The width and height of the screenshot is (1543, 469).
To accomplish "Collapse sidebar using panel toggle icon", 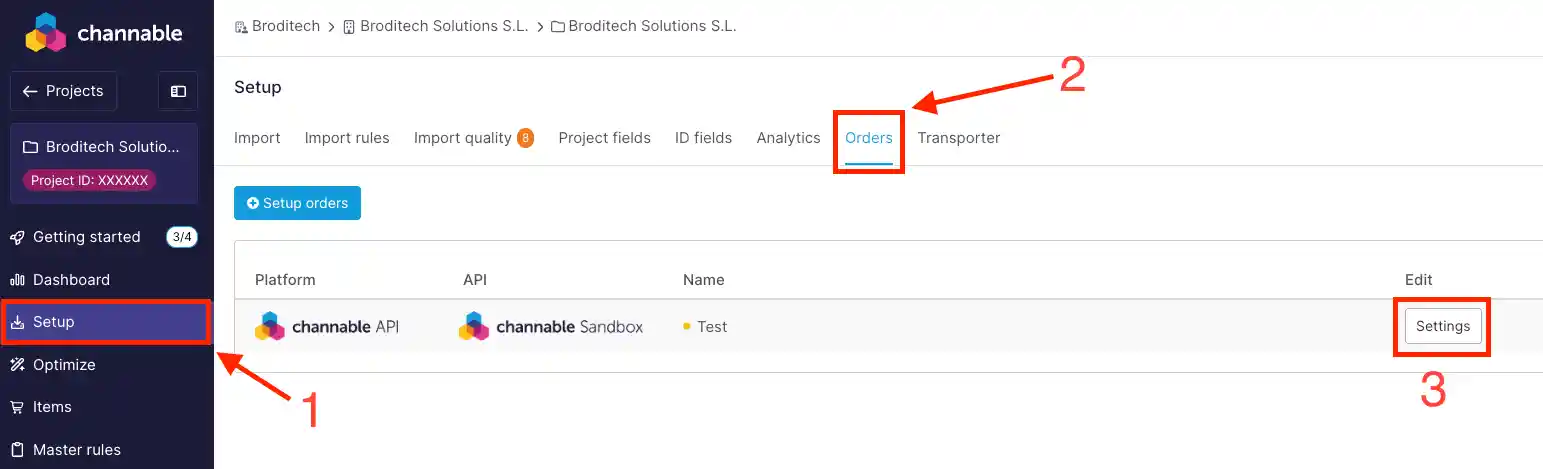I will (x=178, y=91).
